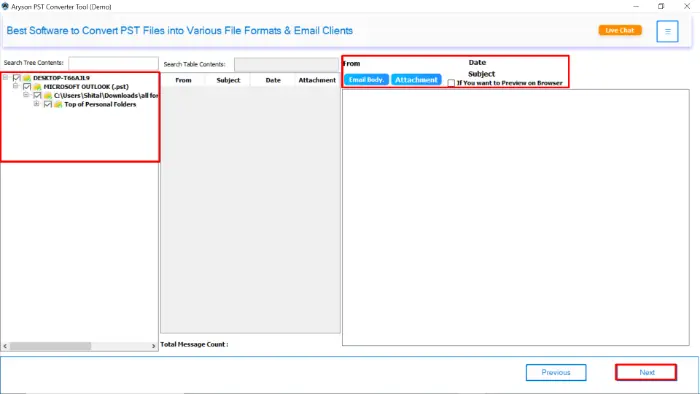Toggle the MICROSOFT OUTLOOK (.pst) checkbox
Viewport: 700px width, 394px height.
27,87
